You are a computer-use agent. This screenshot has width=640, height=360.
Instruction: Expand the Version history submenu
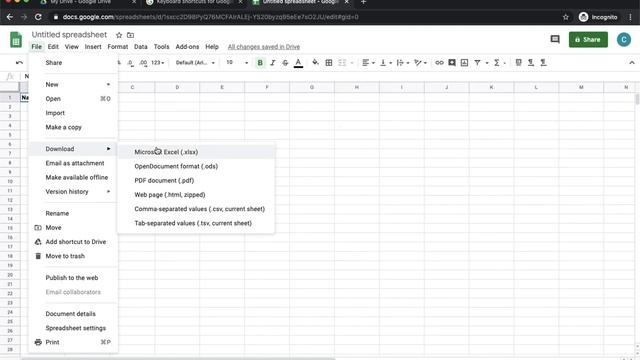pos(73,191)
